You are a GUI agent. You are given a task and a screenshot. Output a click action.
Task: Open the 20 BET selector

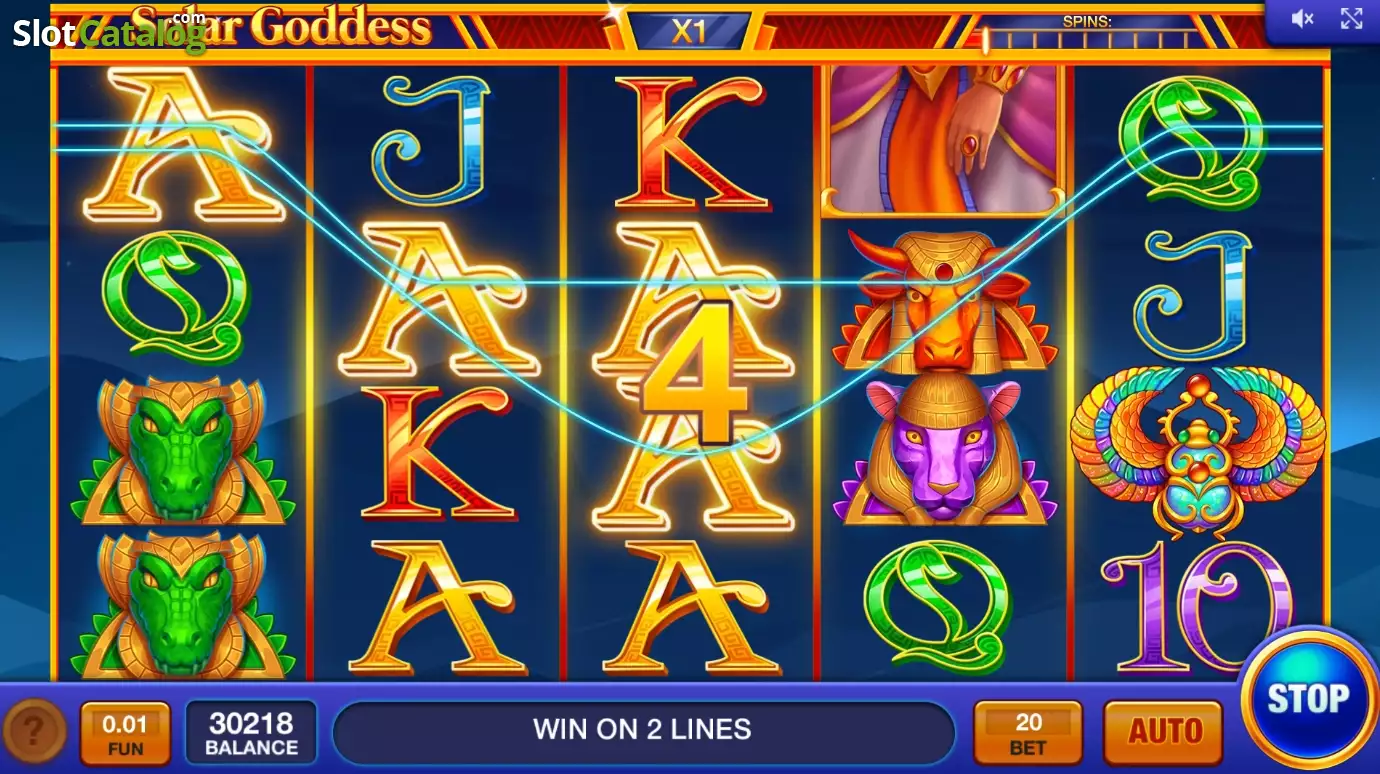(x=1028, y=733)
